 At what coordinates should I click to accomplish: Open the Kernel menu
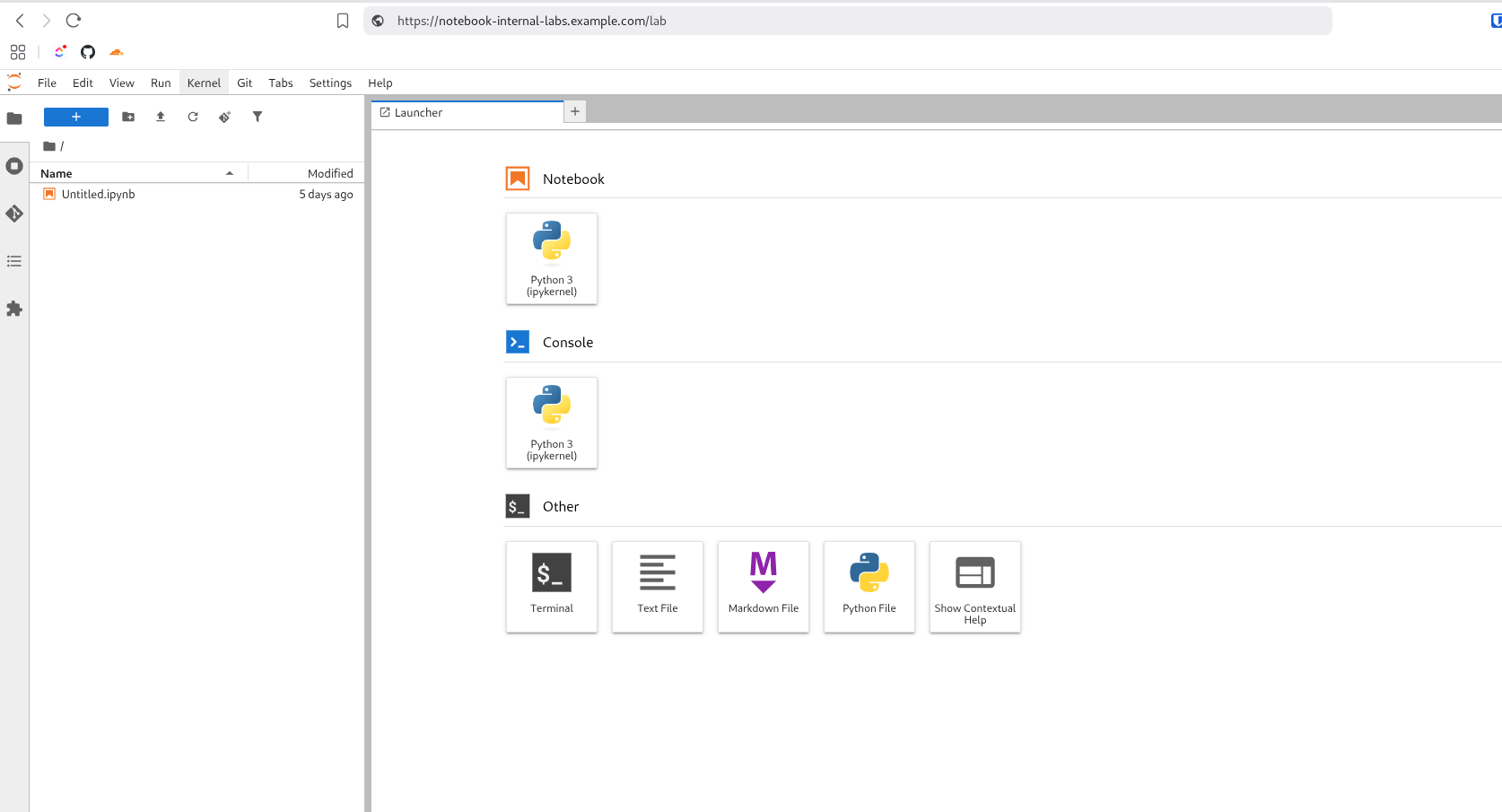204,83
